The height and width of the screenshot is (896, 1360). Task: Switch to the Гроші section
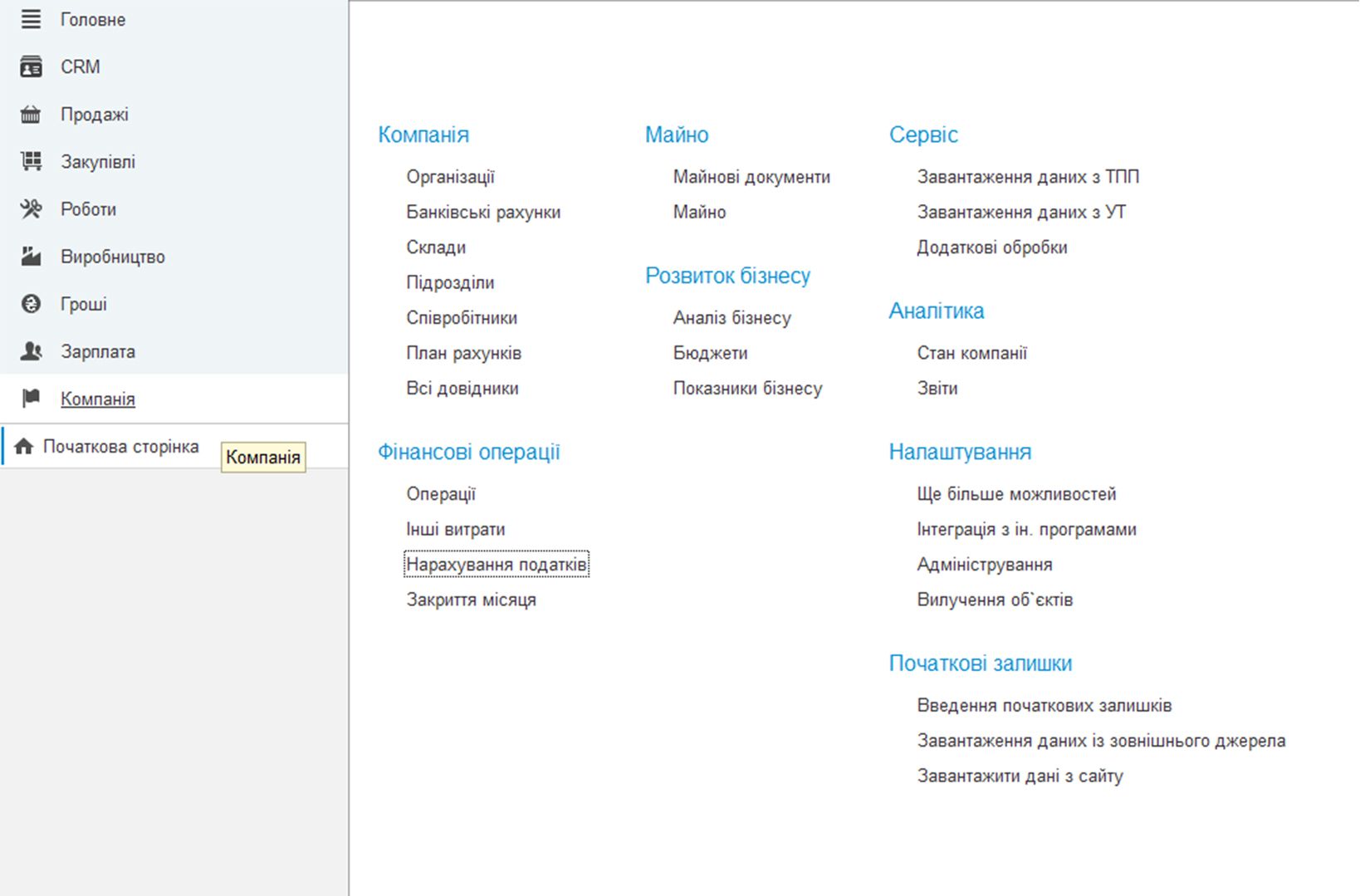pos(84,304)
